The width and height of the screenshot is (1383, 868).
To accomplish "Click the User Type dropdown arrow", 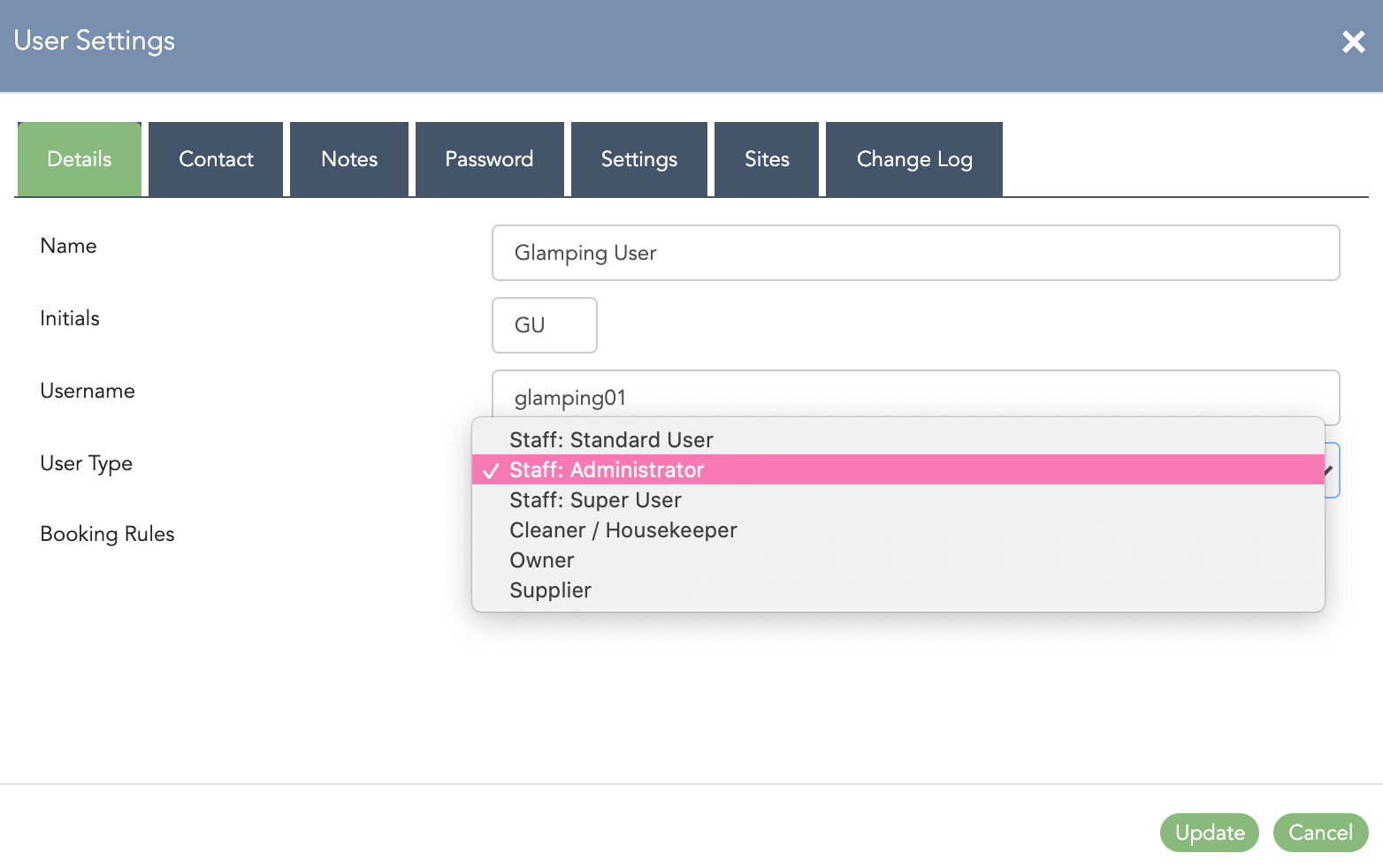I will (x=1330, y=470).
